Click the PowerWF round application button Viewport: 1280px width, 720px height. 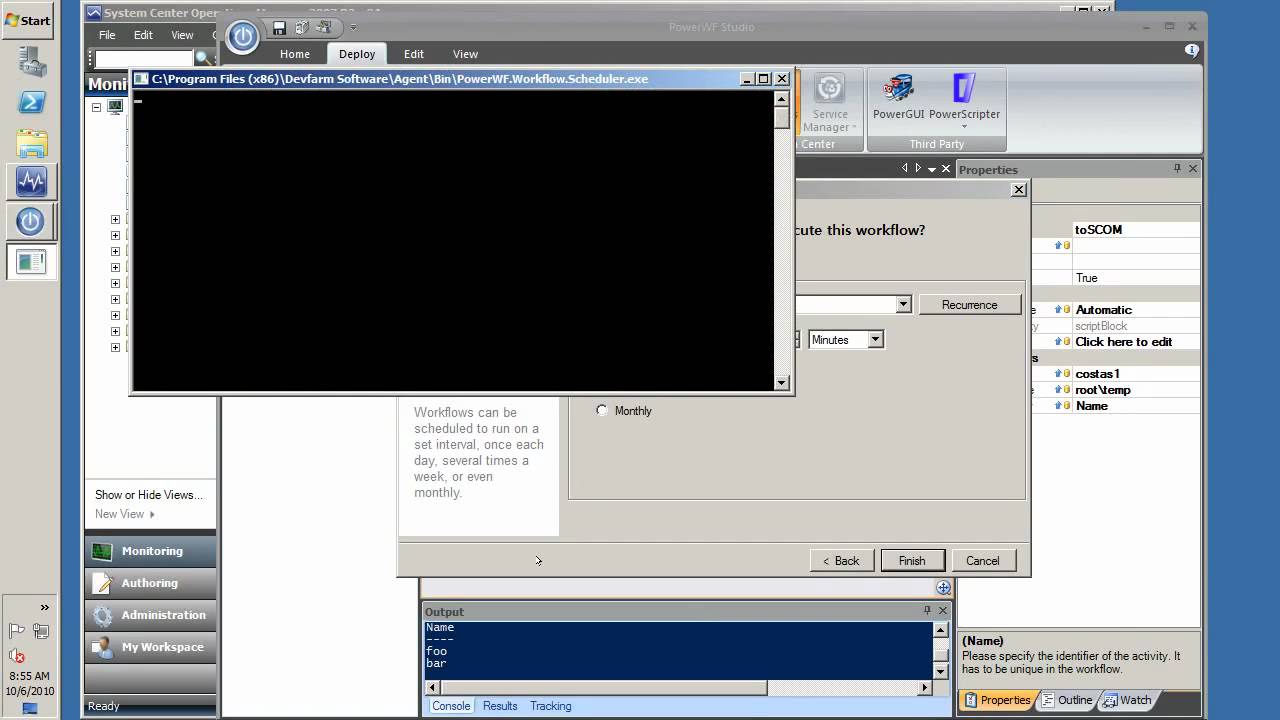(243, 37)
